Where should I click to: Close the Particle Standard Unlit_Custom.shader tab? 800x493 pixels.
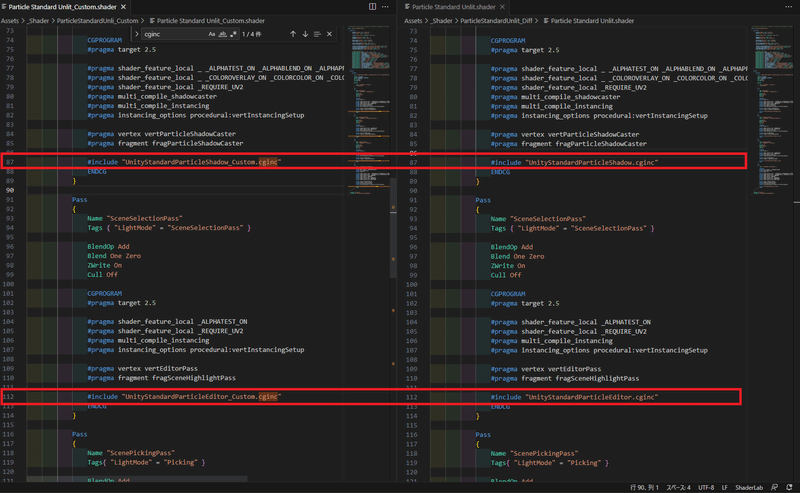coord(123,7)
